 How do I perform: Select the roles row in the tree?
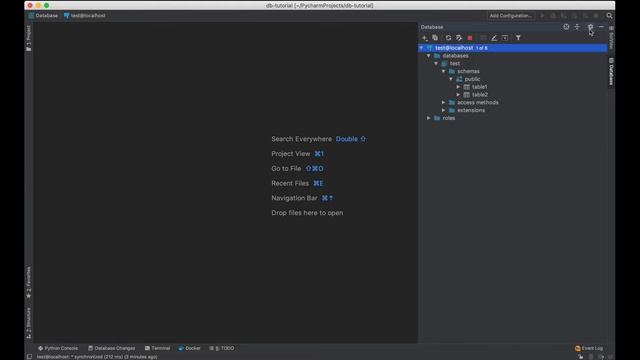(x=513, y=118)
